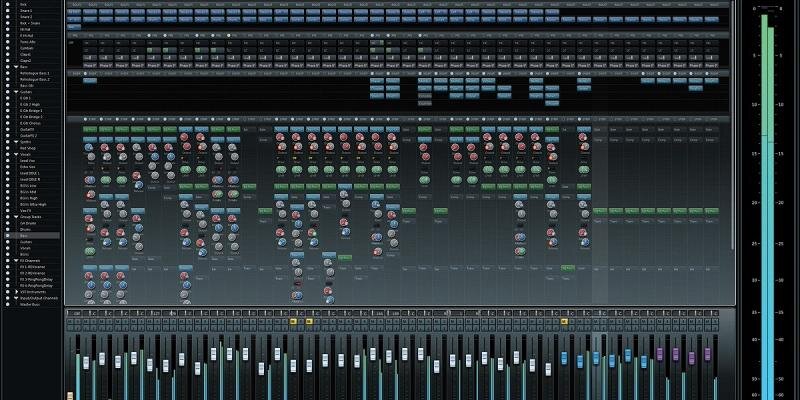
Task: Select BGVs Ultra High channel row
Action: click(33, 204)
